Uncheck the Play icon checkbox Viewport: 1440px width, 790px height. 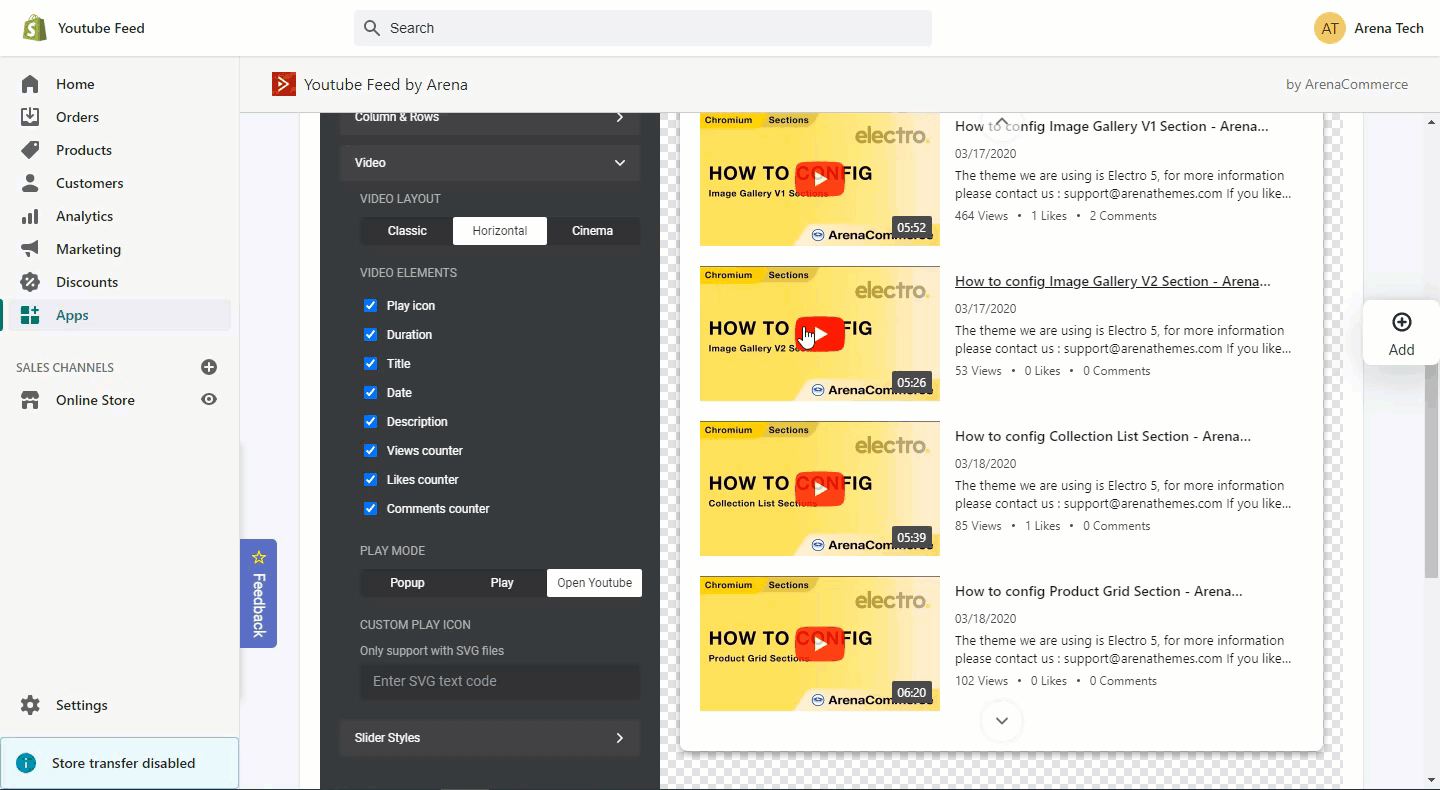370,305
